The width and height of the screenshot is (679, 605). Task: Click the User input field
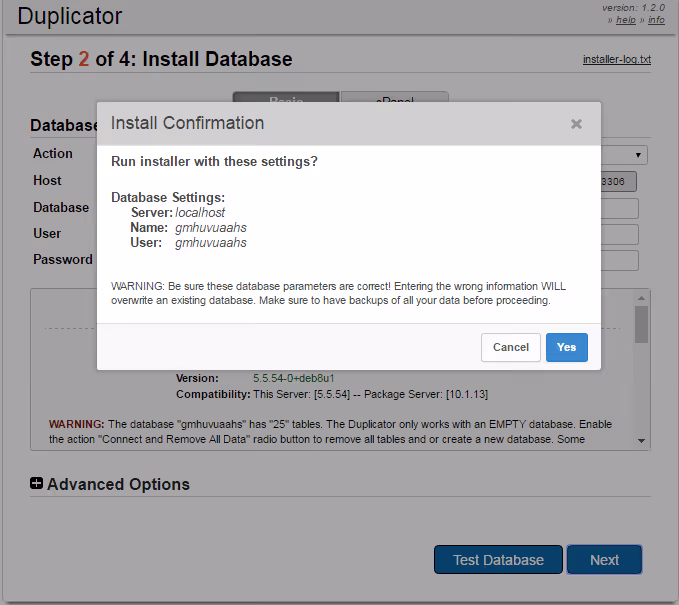(619, 234)
